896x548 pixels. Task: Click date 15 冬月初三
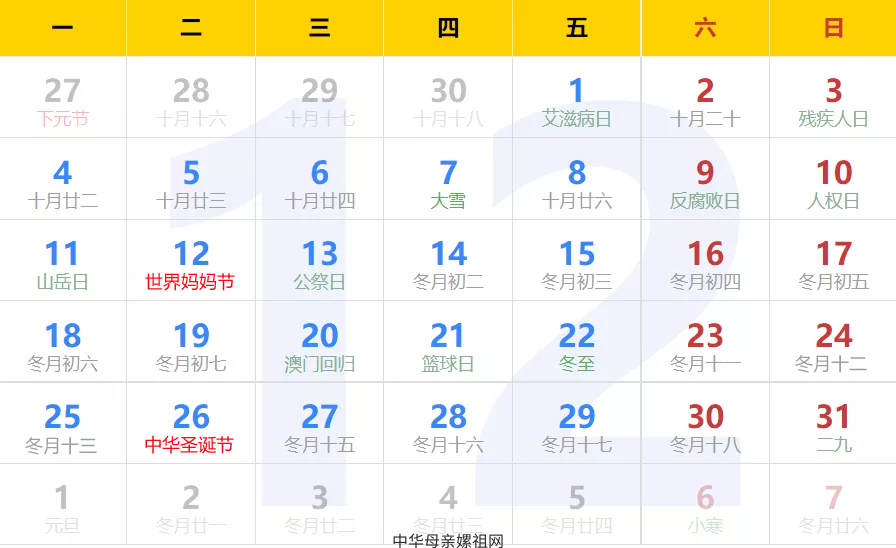point(577,261)
